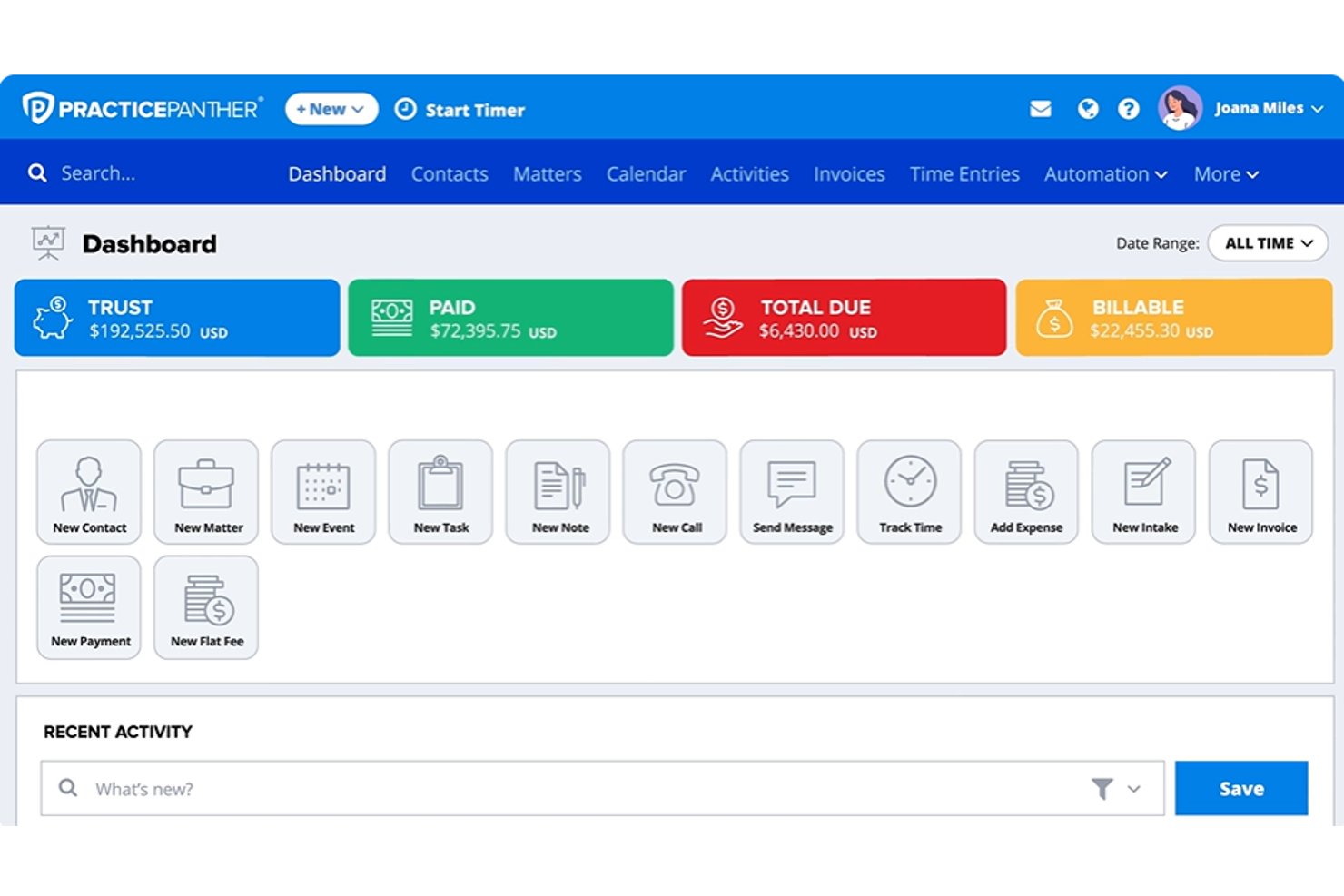Expand the + New dropdown button
The image size is (1344, 896).
(x=331, y=109)
